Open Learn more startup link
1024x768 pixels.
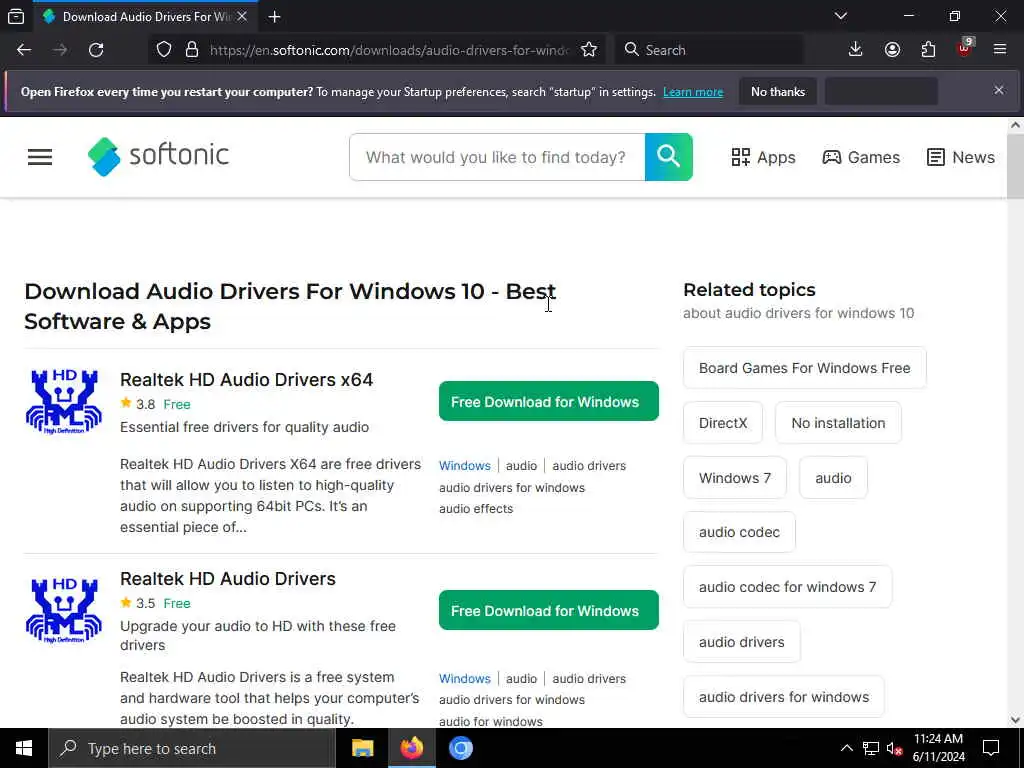693,92
